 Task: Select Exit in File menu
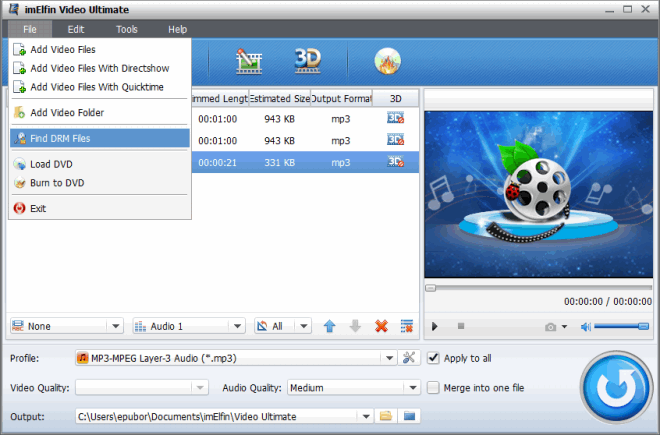100,208
